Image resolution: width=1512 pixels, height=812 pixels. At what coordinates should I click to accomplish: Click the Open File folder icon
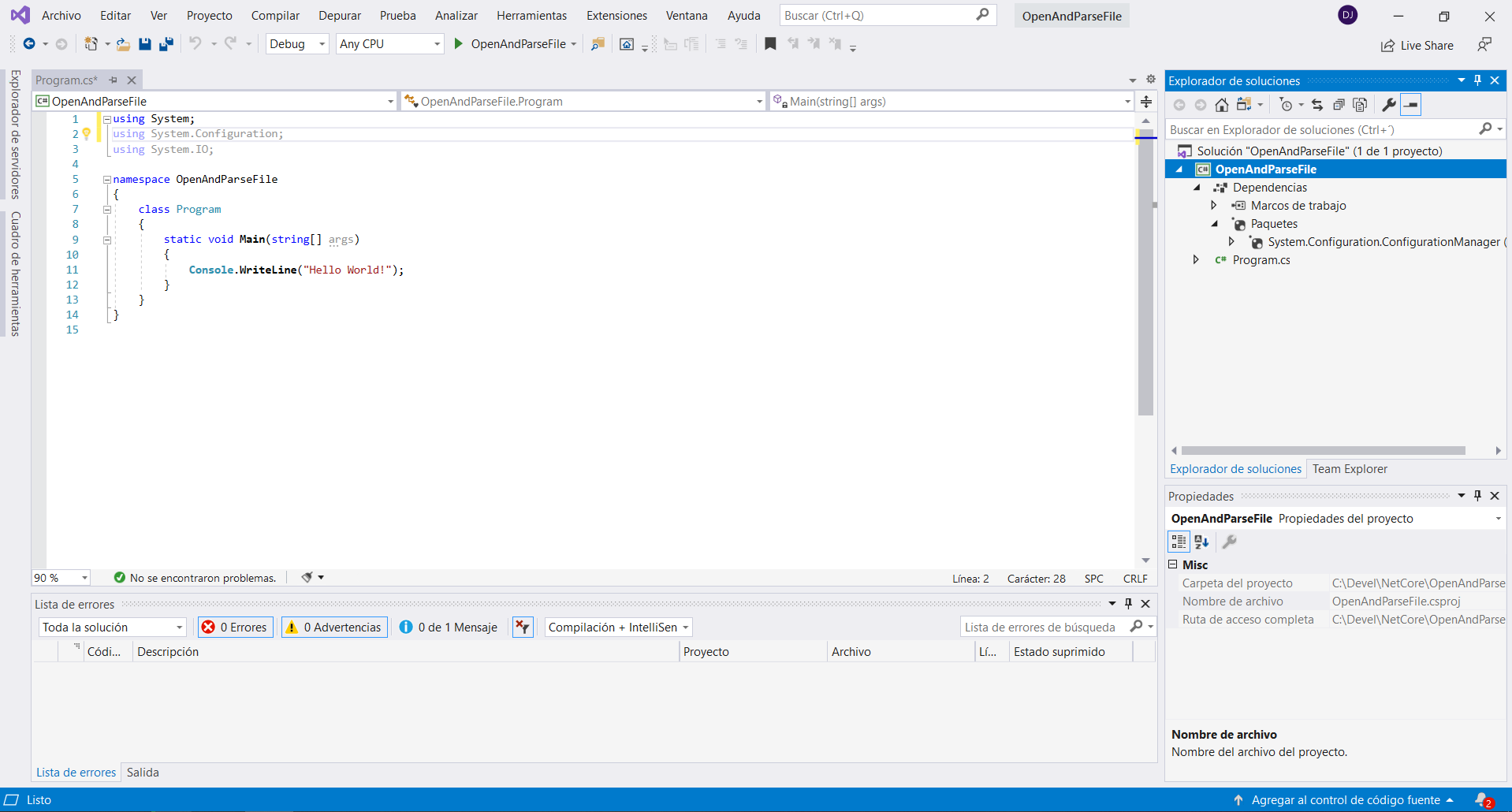point(123,44)
